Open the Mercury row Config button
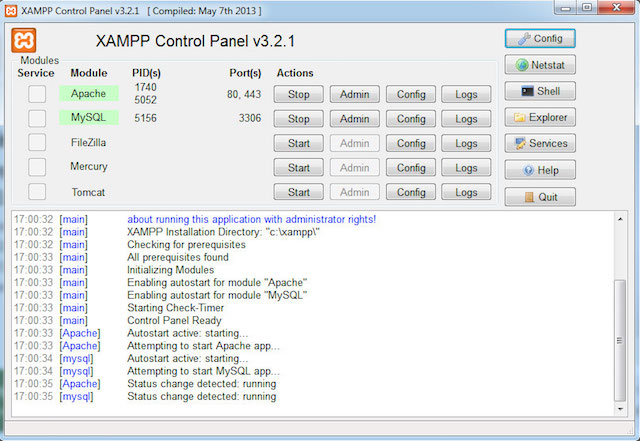This screenshot has height=441, width=640. [411, 168]
